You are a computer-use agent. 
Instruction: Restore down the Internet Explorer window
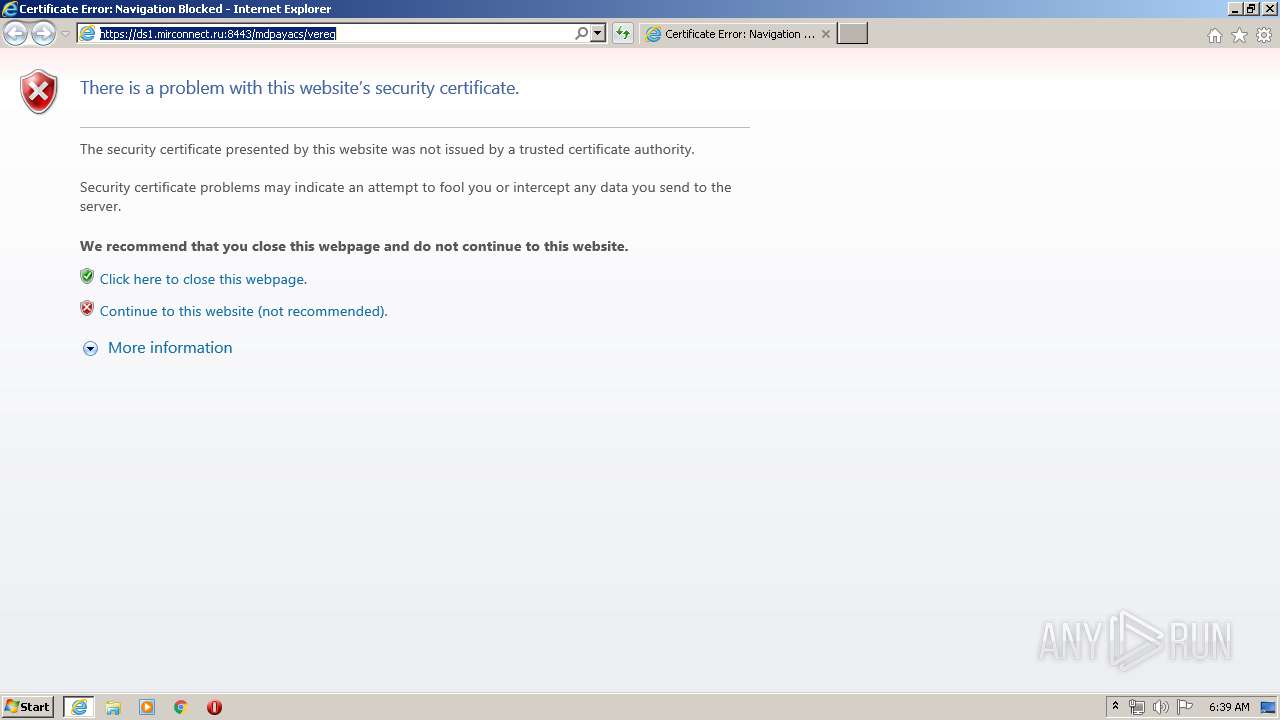pos(1252,9)
